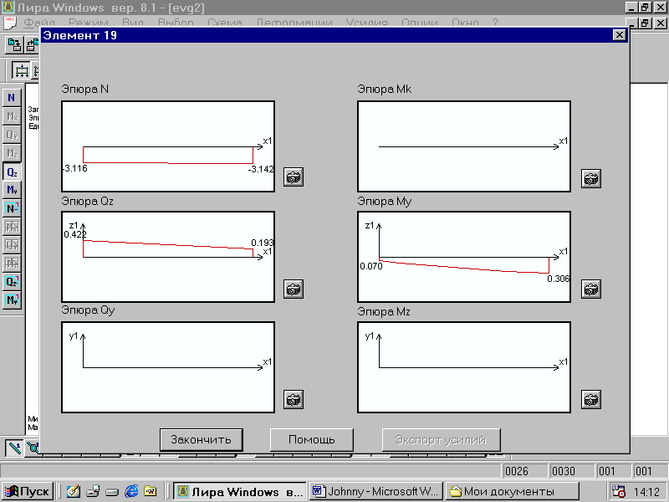Click the system tray icon beside the clock

pyautogui.click(x=619, y=491)
